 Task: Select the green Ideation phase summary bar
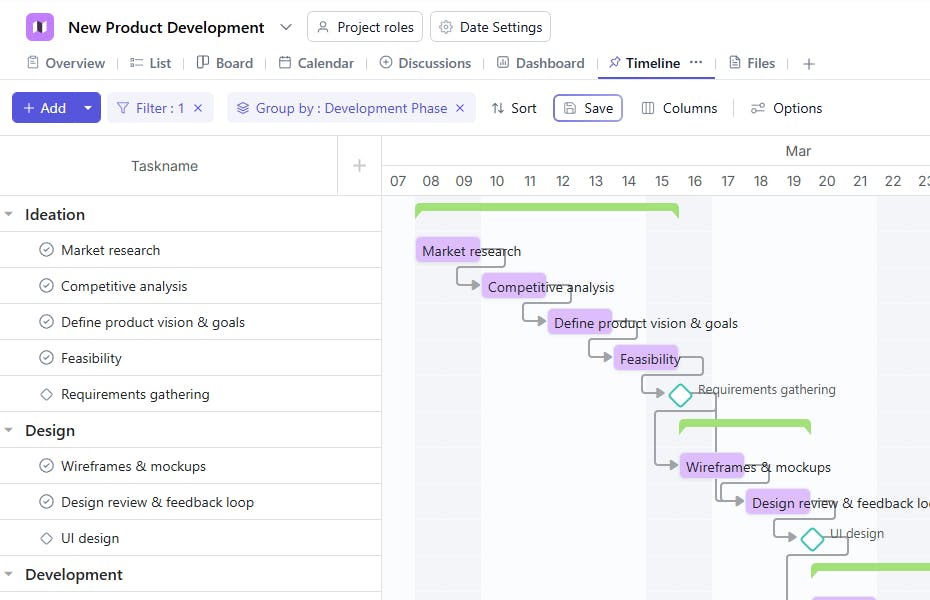tap(546, 208)
